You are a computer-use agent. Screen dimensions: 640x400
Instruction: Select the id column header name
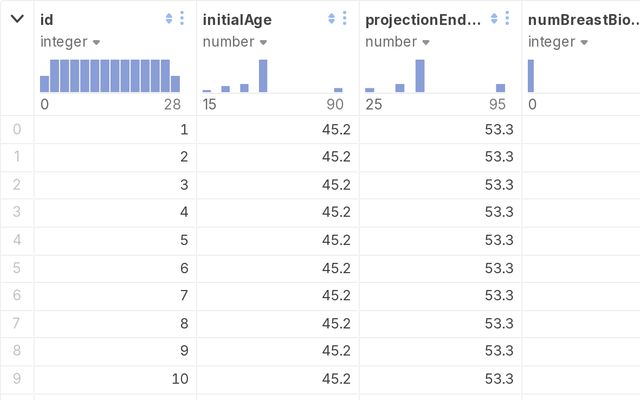[47, 19]
